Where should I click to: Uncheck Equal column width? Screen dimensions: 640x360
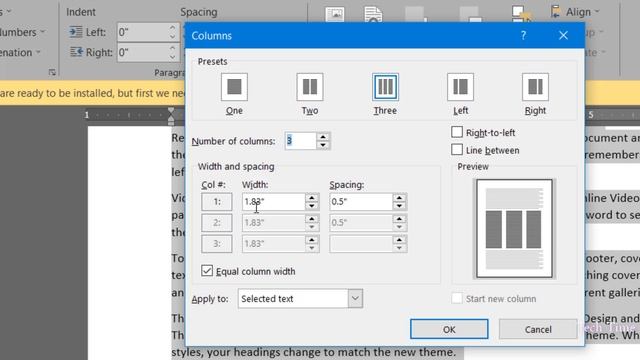pos(207,271)
